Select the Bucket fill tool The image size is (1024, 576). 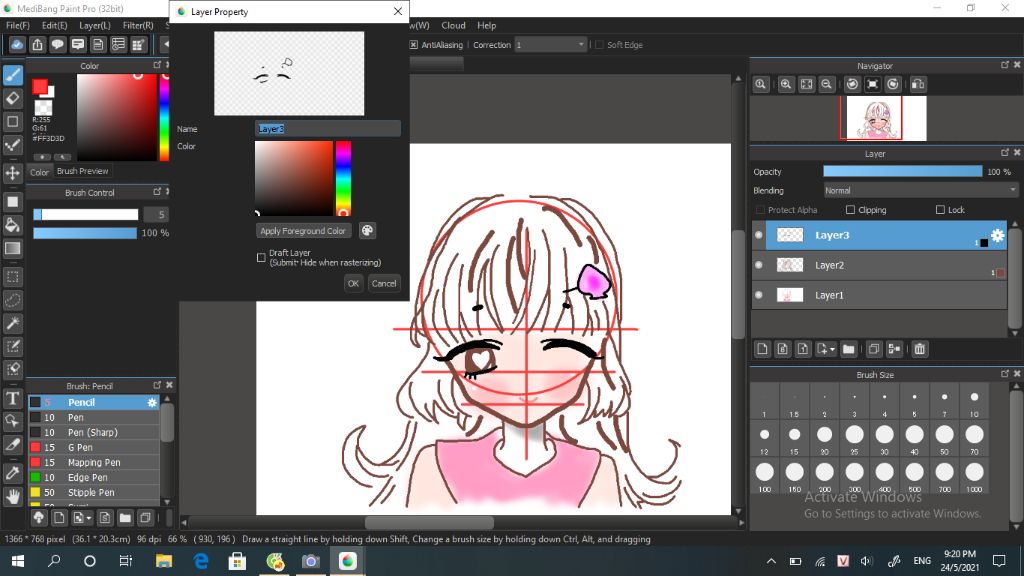[12, 225]
